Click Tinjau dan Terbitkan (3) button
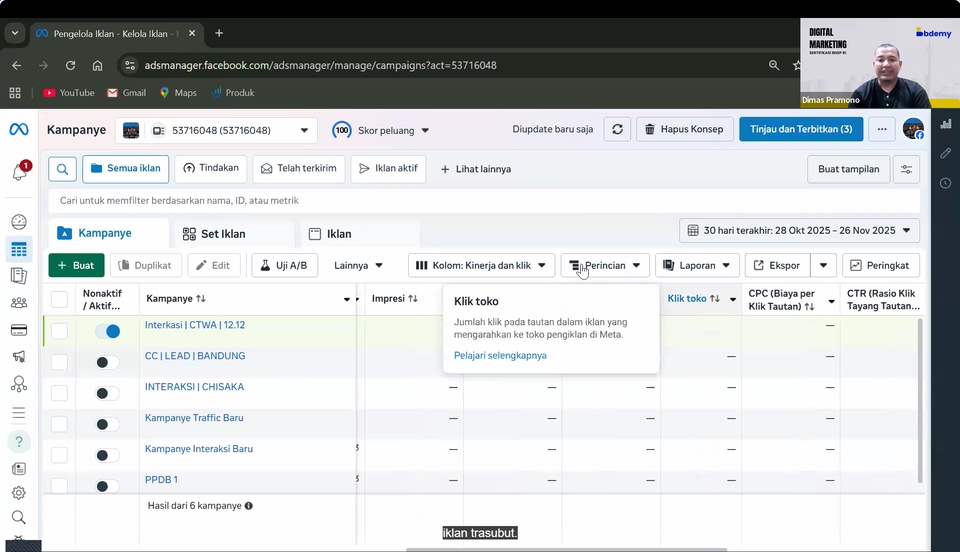 801,129
